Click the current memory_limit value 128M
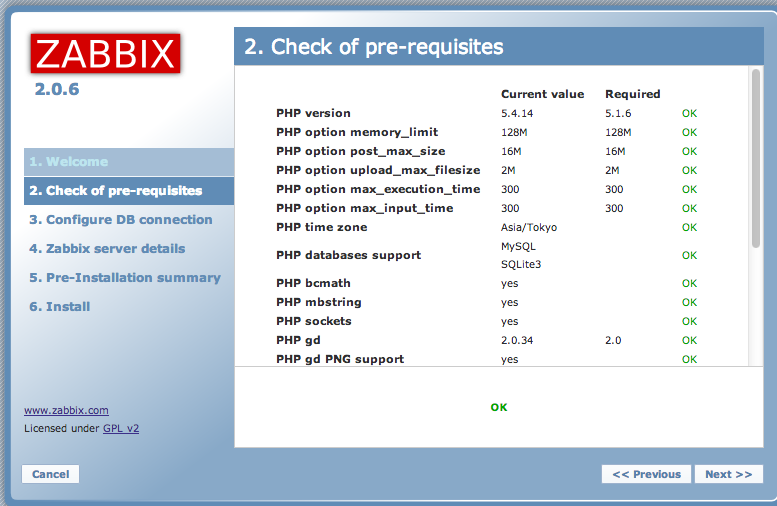The width and height of the screenshot is (777, 506). 514,132
